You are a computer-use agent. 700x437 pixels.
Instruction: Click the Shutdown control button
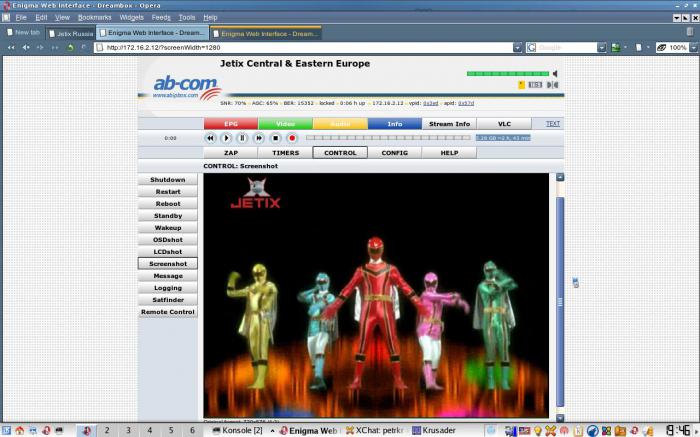pyautogui.click(x=168, y=179)
